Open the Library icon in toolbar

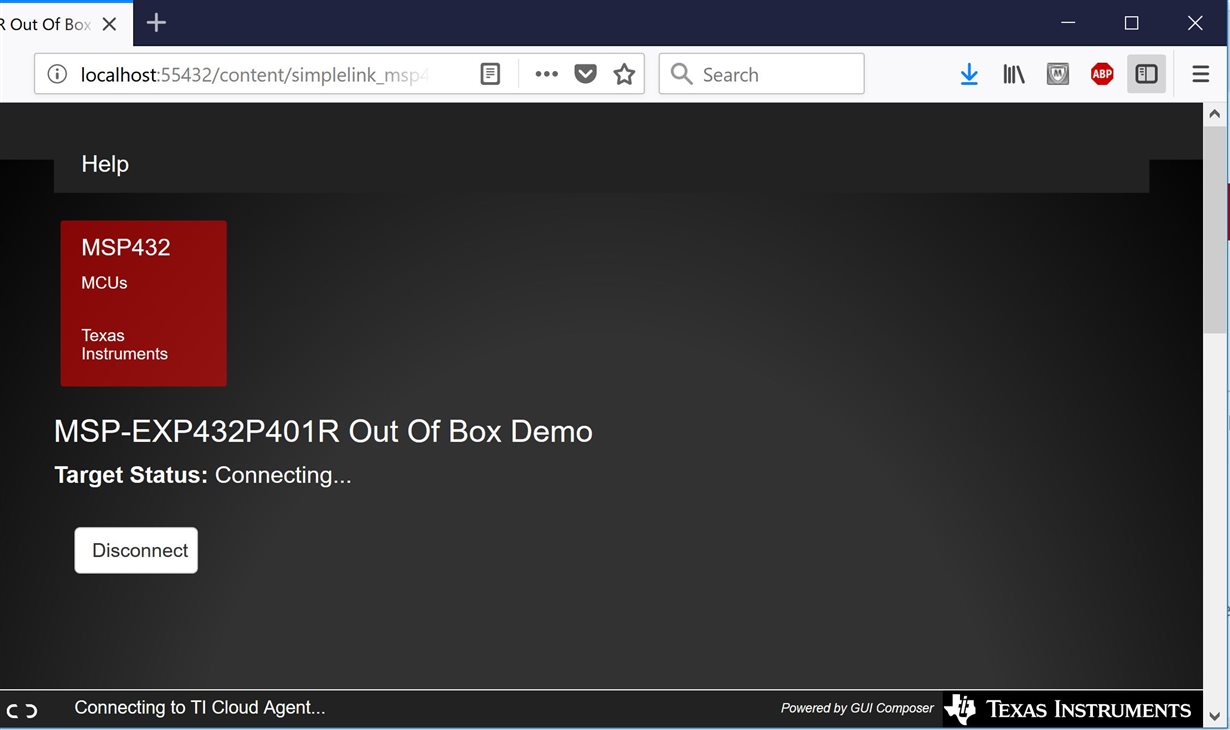tap(1014, 74)
